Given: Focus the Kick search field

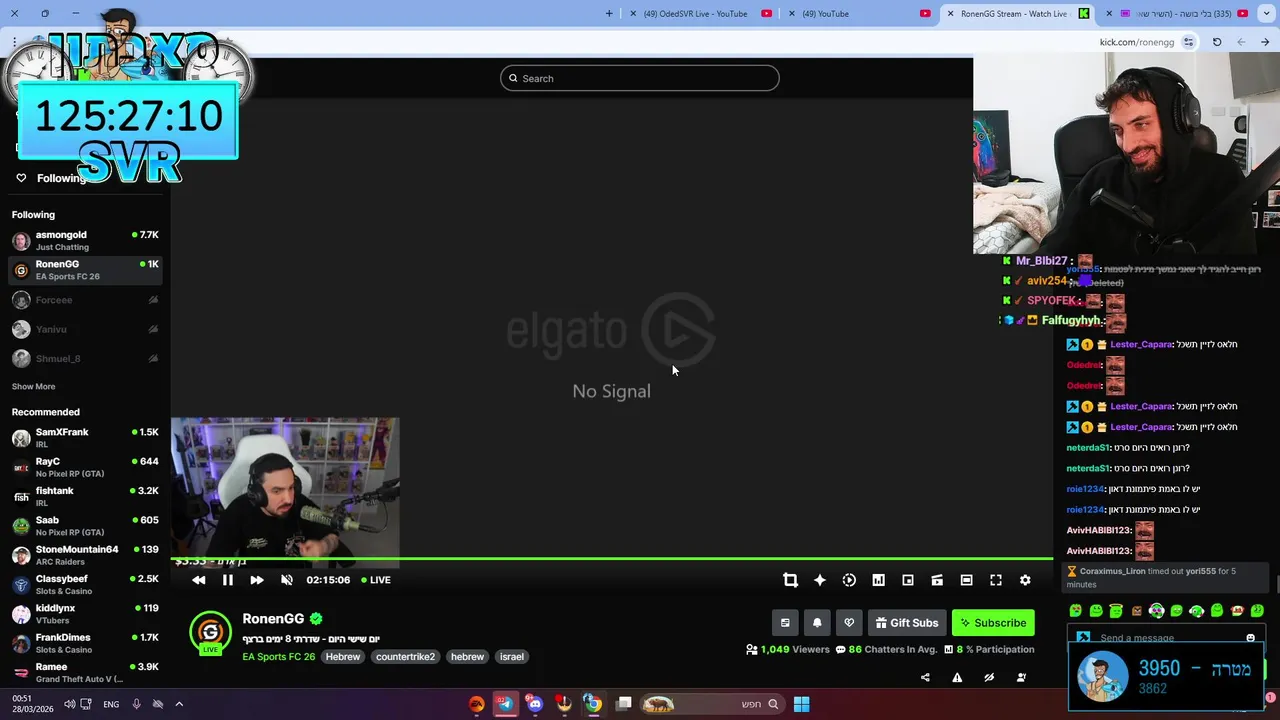Looking at the screenshot, I should [640, 78].
